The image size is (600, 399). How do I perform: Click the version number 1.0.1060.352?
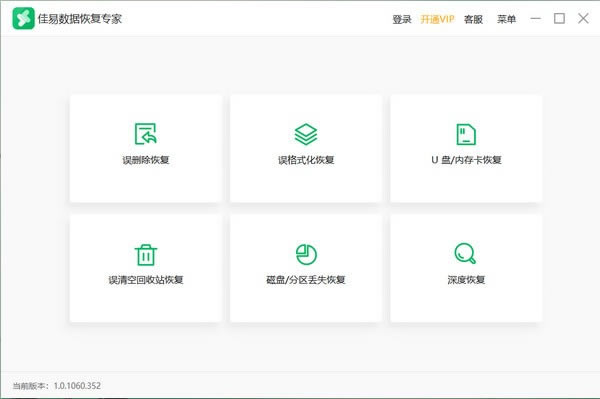(x=77, y=386)
